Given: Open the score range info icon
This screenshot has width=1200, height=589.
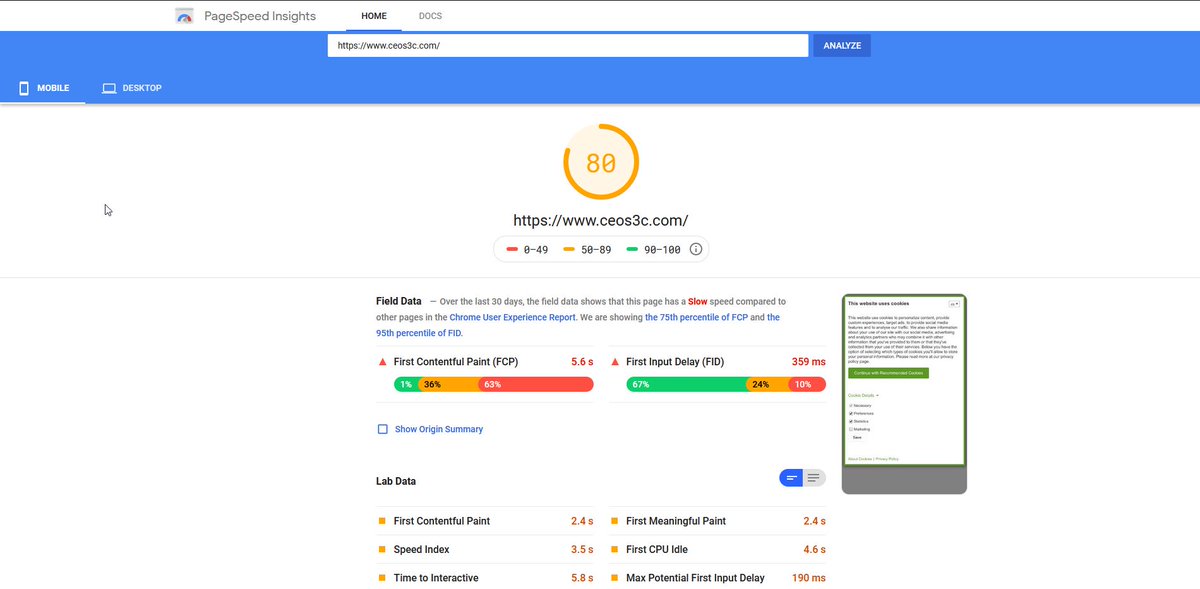Looking at the screenshot, I should (x=695, y=249).
